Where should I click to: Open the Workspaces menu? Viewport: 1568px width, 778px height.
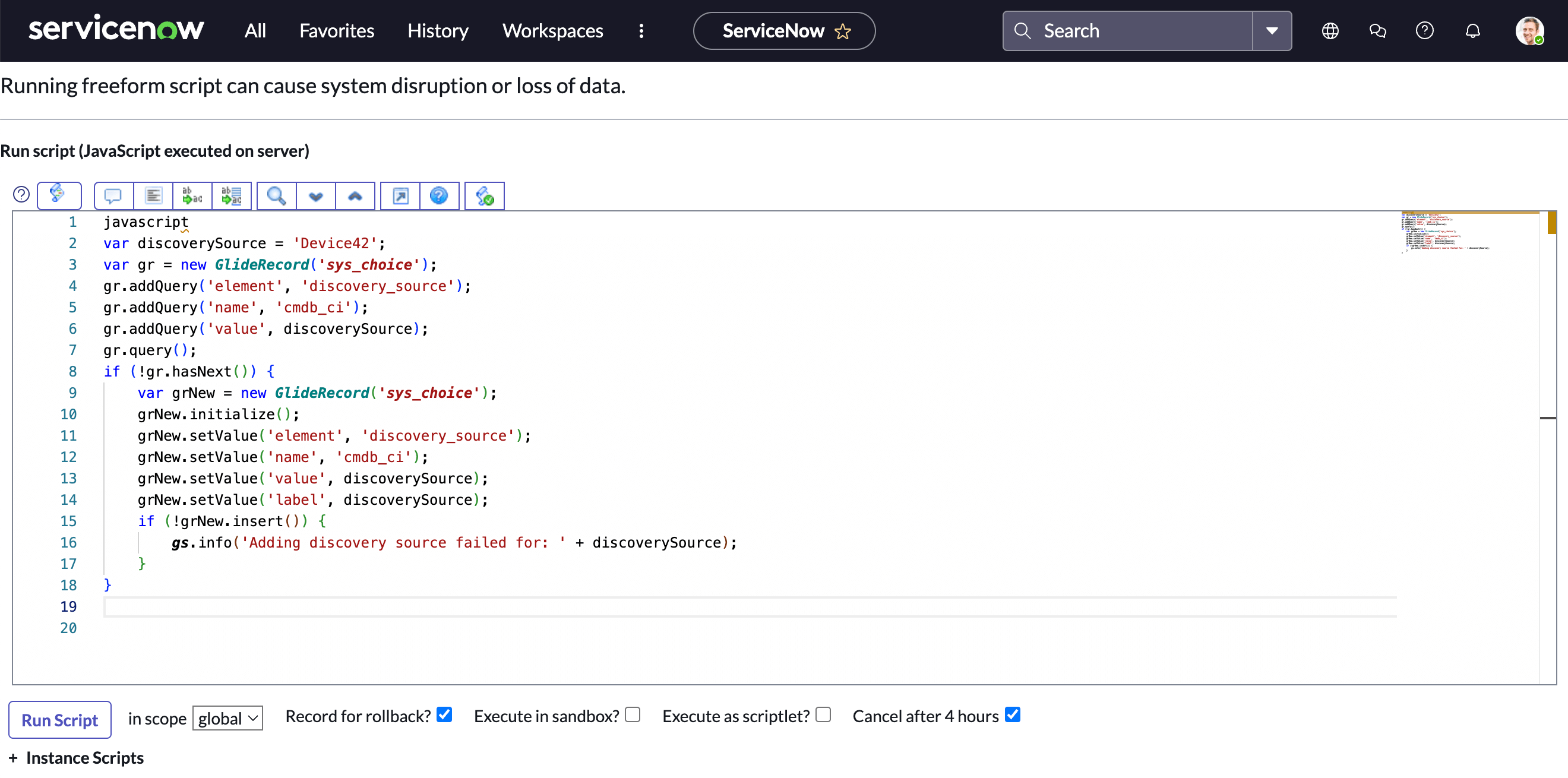pyautogui.click(x=552, y=30)
